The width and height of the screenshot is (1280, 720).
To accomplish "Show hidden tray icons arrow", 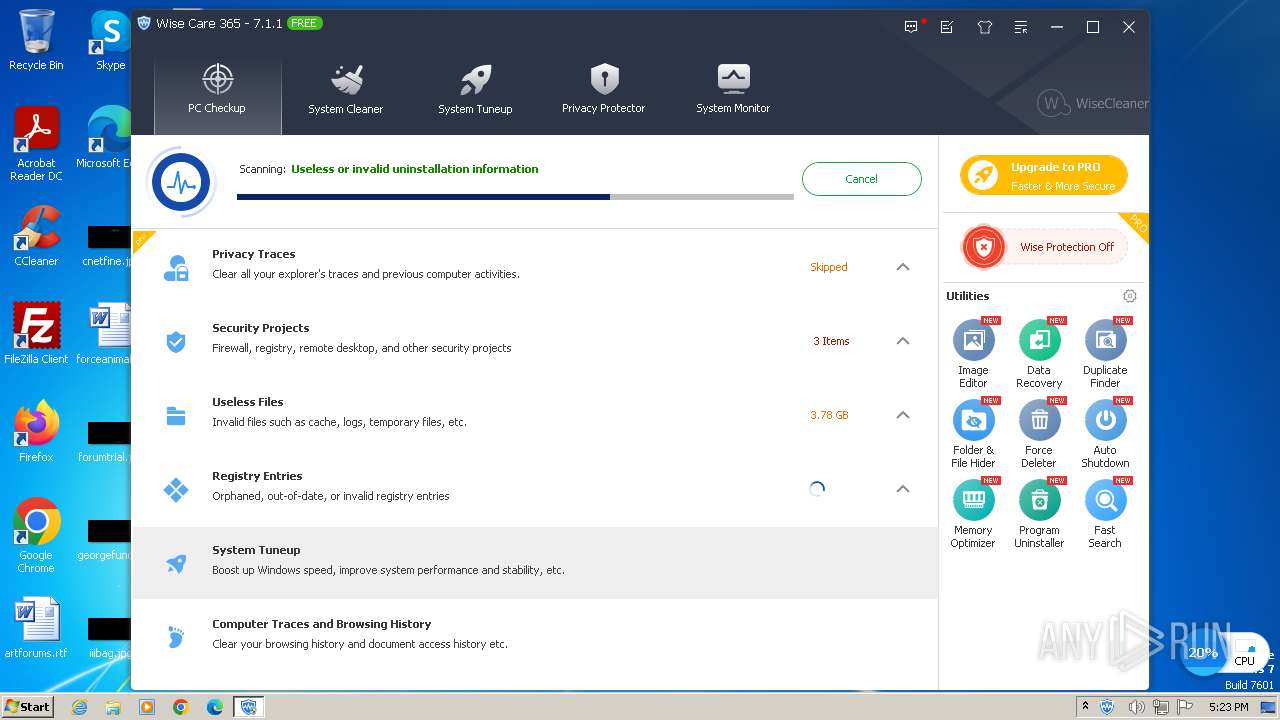I will coord(1085,707).
